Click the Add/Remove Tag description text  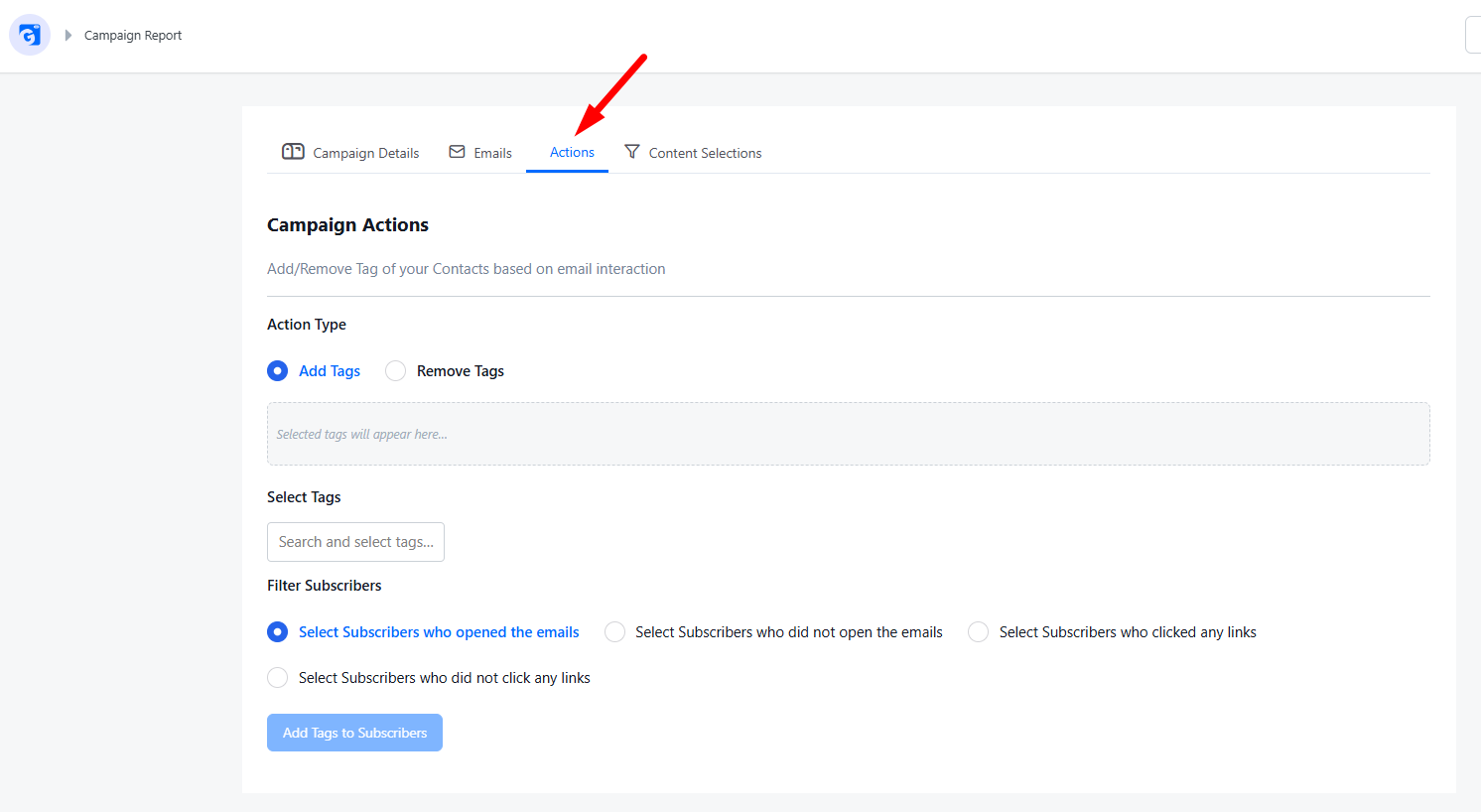(467, 269)
